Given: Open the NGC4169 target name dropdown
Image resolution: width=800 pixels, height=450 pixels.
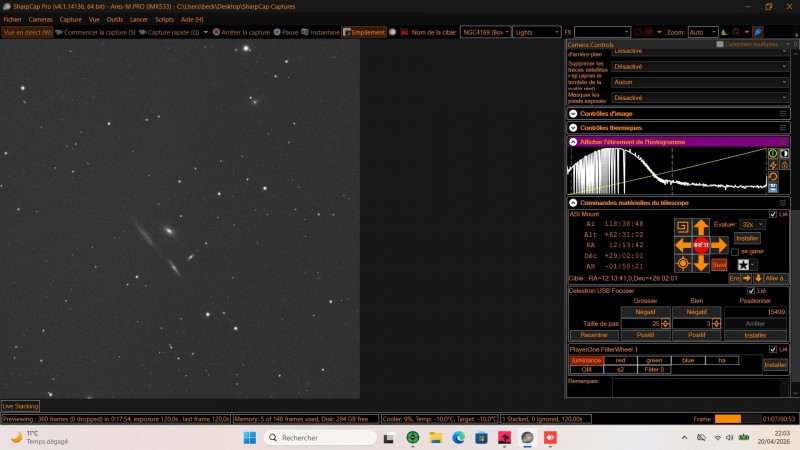Looking at the screenshot, I should (485, 32).
